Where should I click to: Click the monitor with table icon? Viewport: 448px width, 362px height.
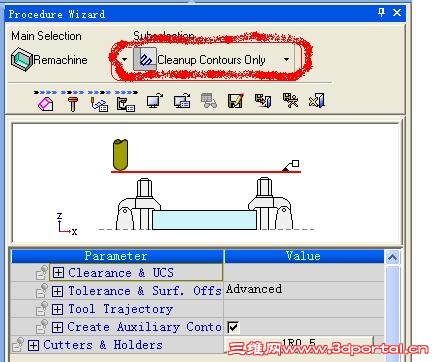click(182, 101)
